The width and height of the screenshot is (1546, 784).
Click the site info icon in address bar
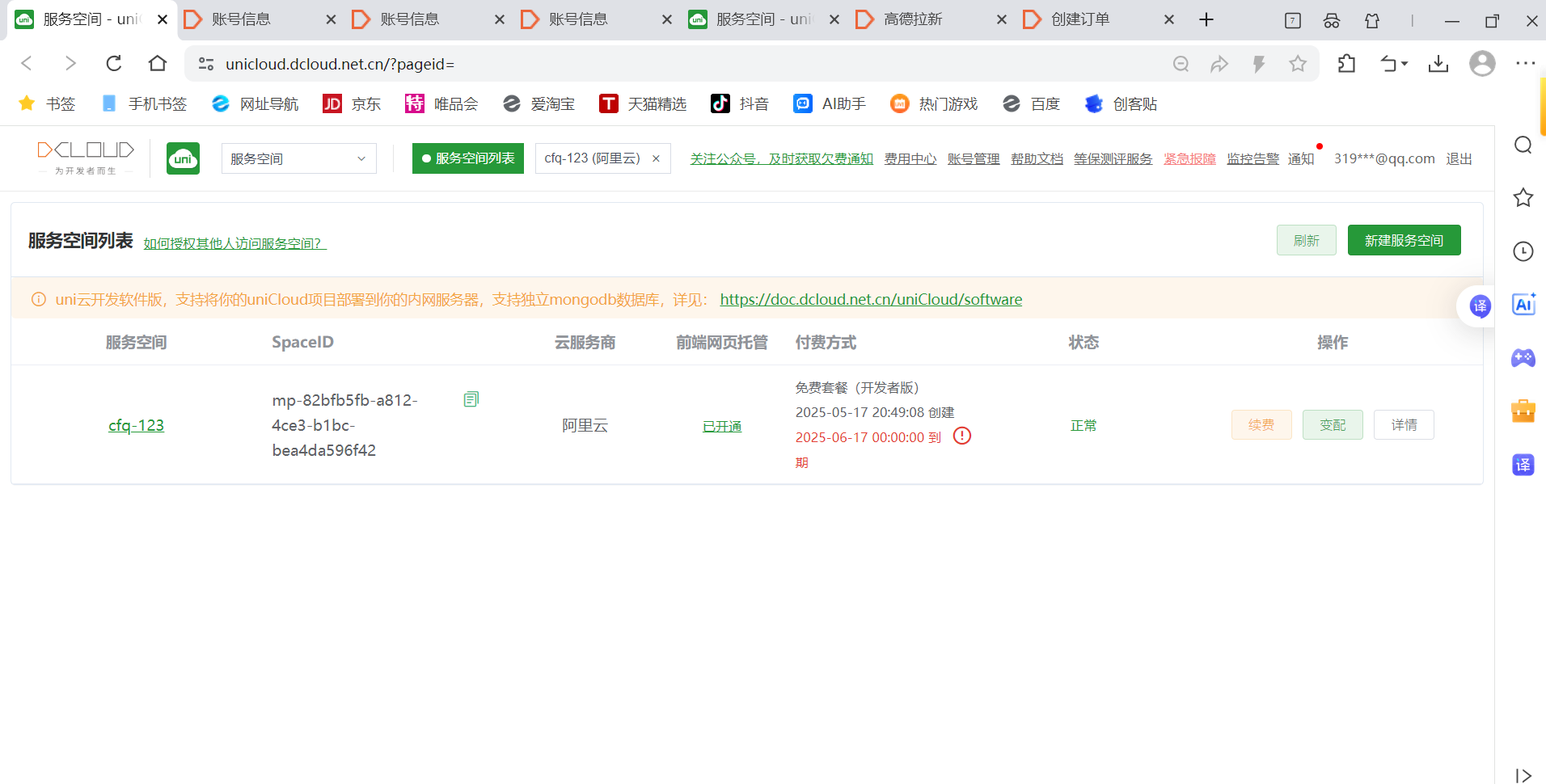coord(206,64)
